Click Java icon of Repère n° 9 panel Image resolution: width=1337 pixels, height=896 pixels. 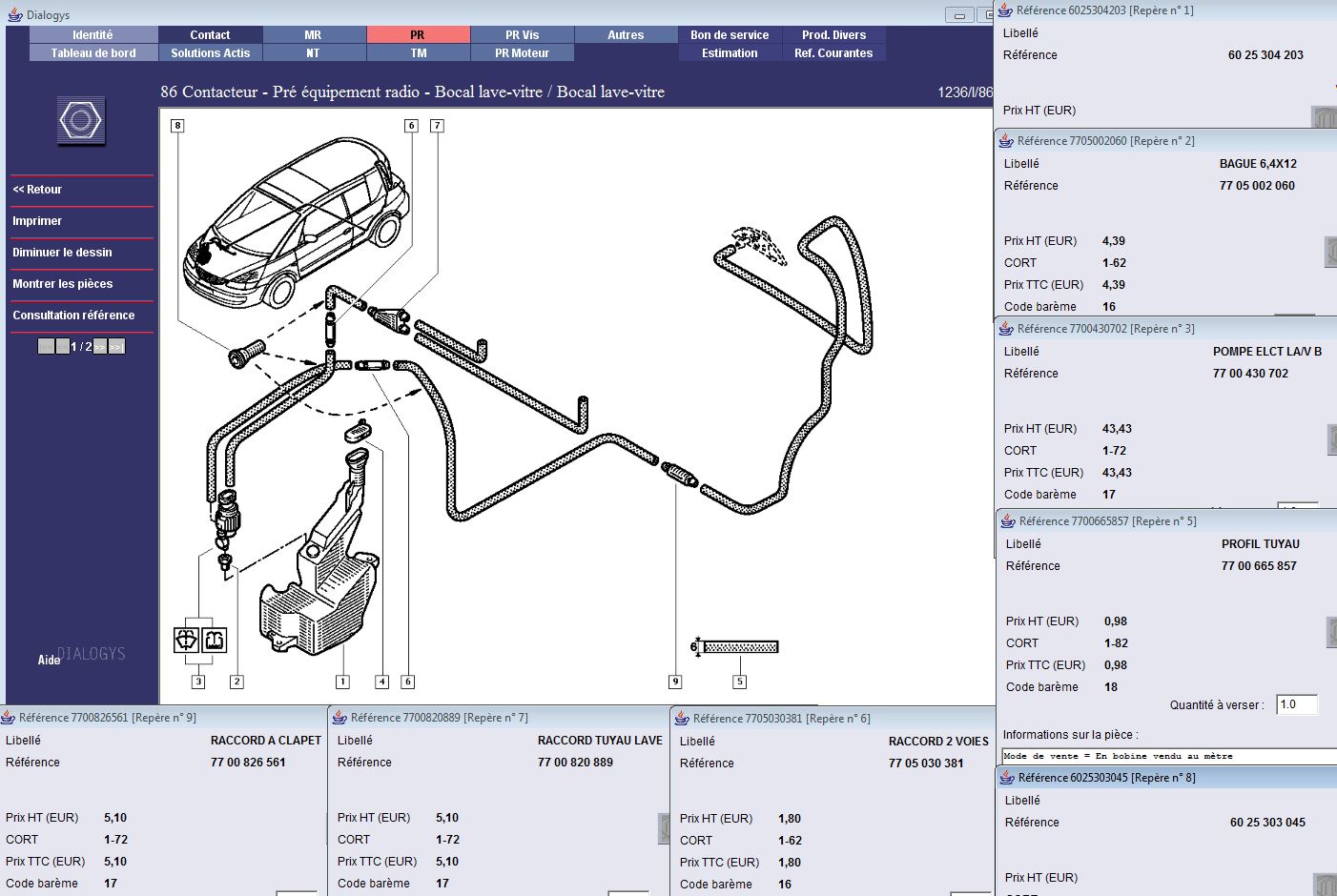click(9, 718)
